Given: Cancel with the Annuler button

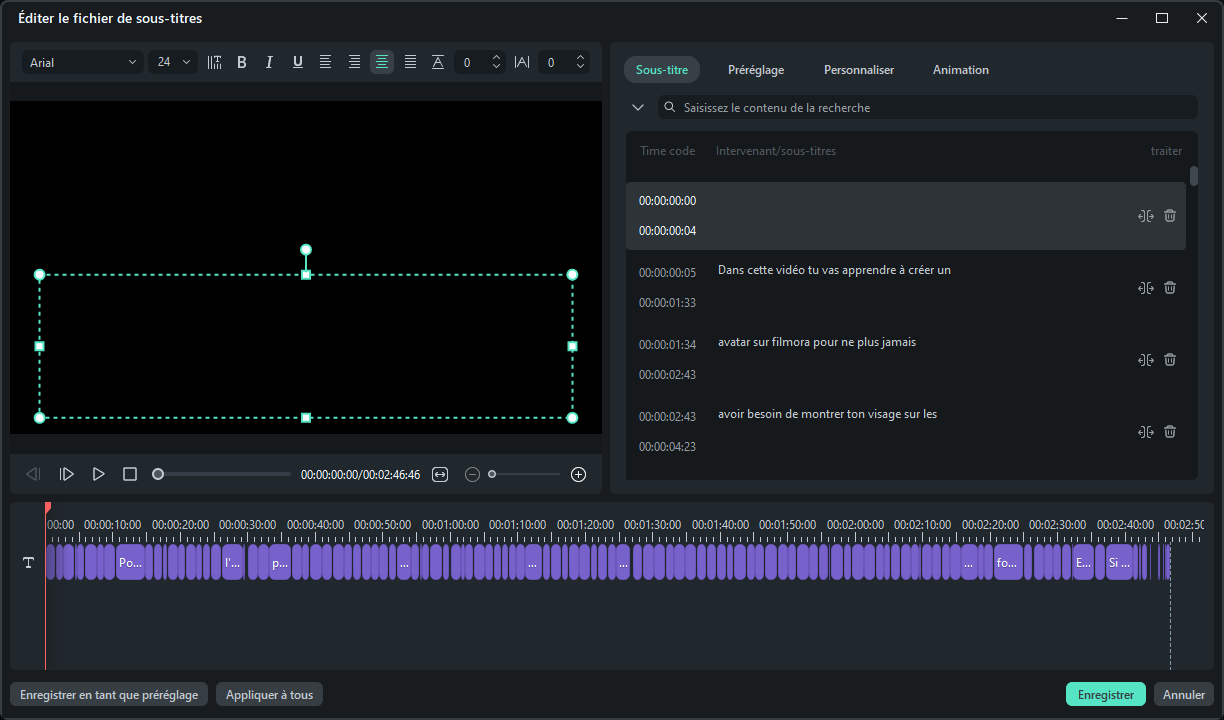Looking at the screenshot, I should click(1184, 695).
